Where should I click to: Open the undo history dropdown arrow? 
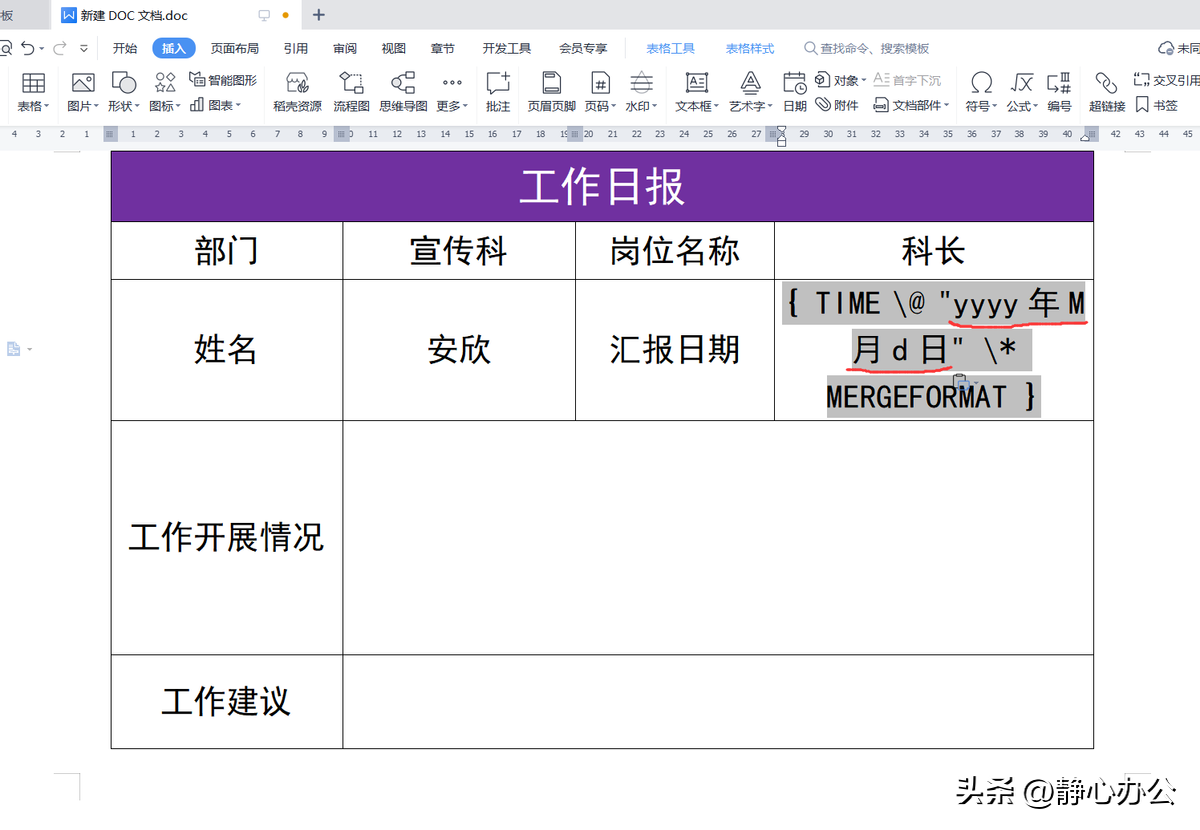41,48
